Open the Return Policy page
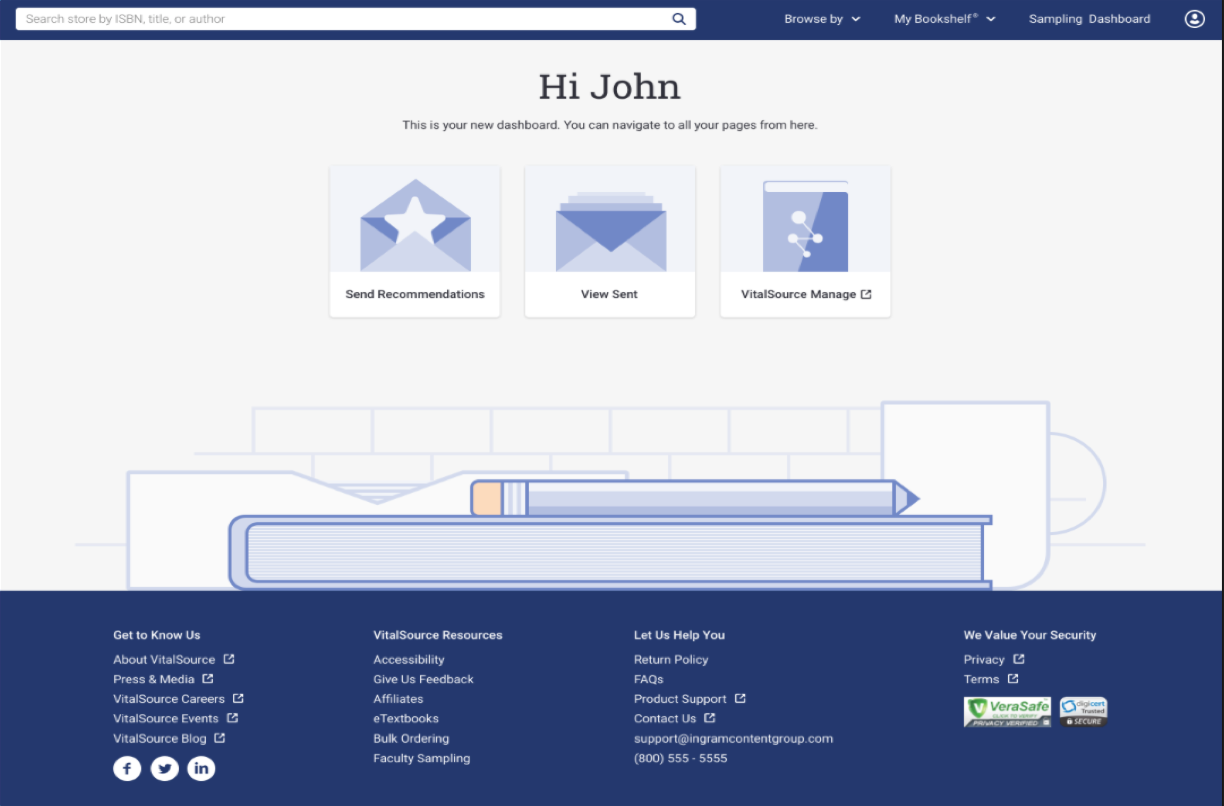 coord(670,659)
